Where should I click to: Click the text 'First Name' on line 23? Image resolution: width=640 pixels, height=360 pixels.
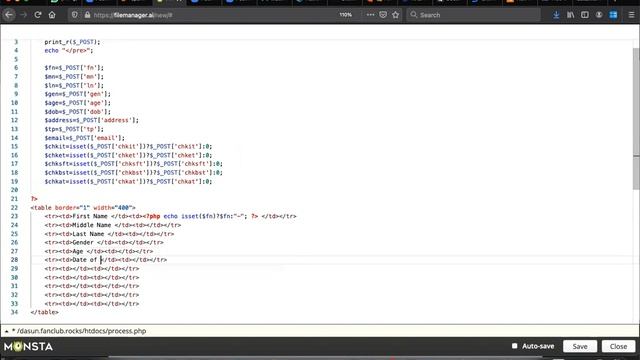tap(90, 216)
